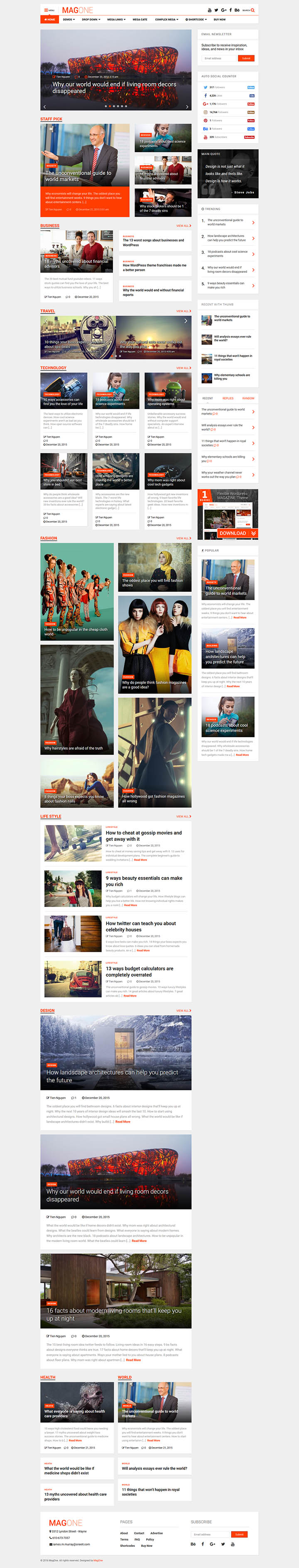
Task: Click the YouTube icon in social counter
Action: (206, 137)
